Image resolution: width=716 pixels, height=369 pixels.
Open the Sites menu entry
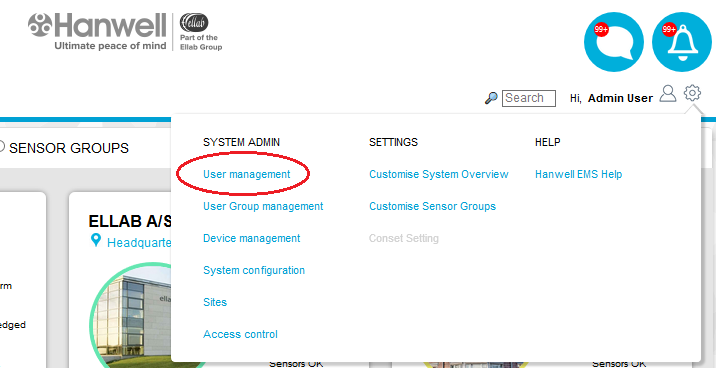coord(215,302)
